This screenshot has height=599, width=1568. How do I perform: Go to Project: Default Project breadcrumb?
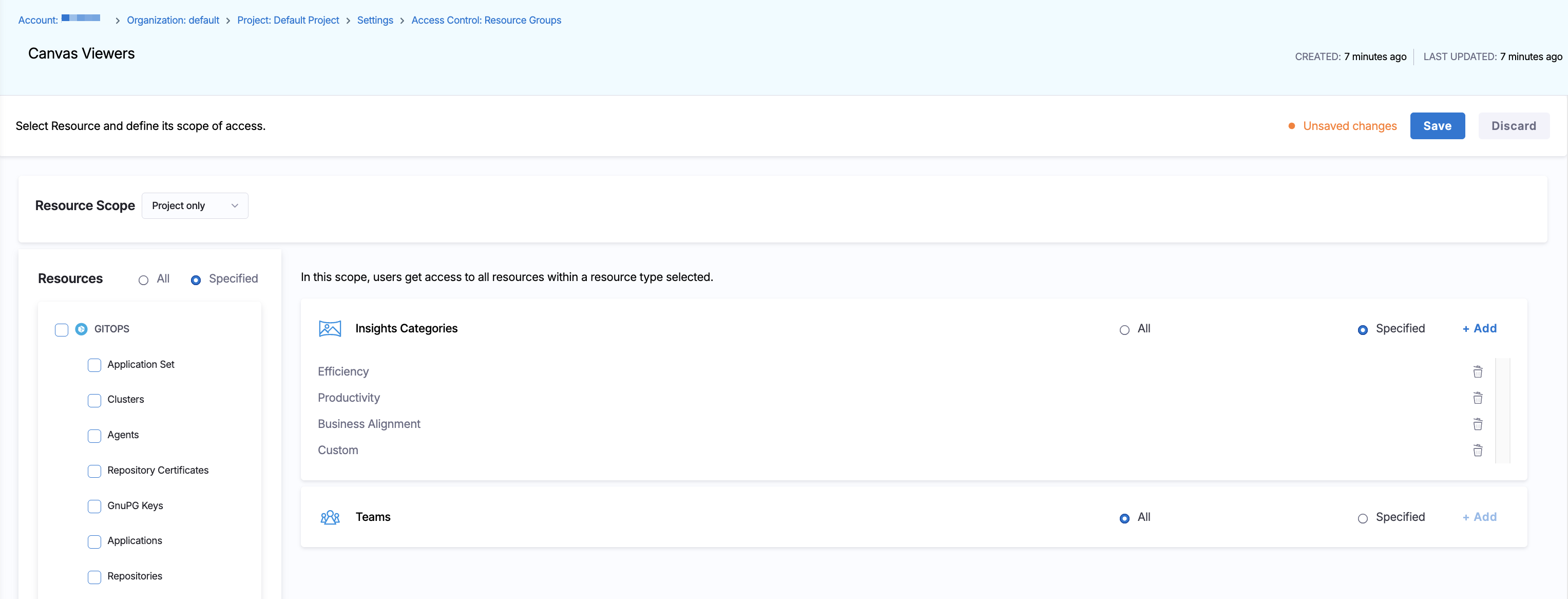(x=288, y=20)
